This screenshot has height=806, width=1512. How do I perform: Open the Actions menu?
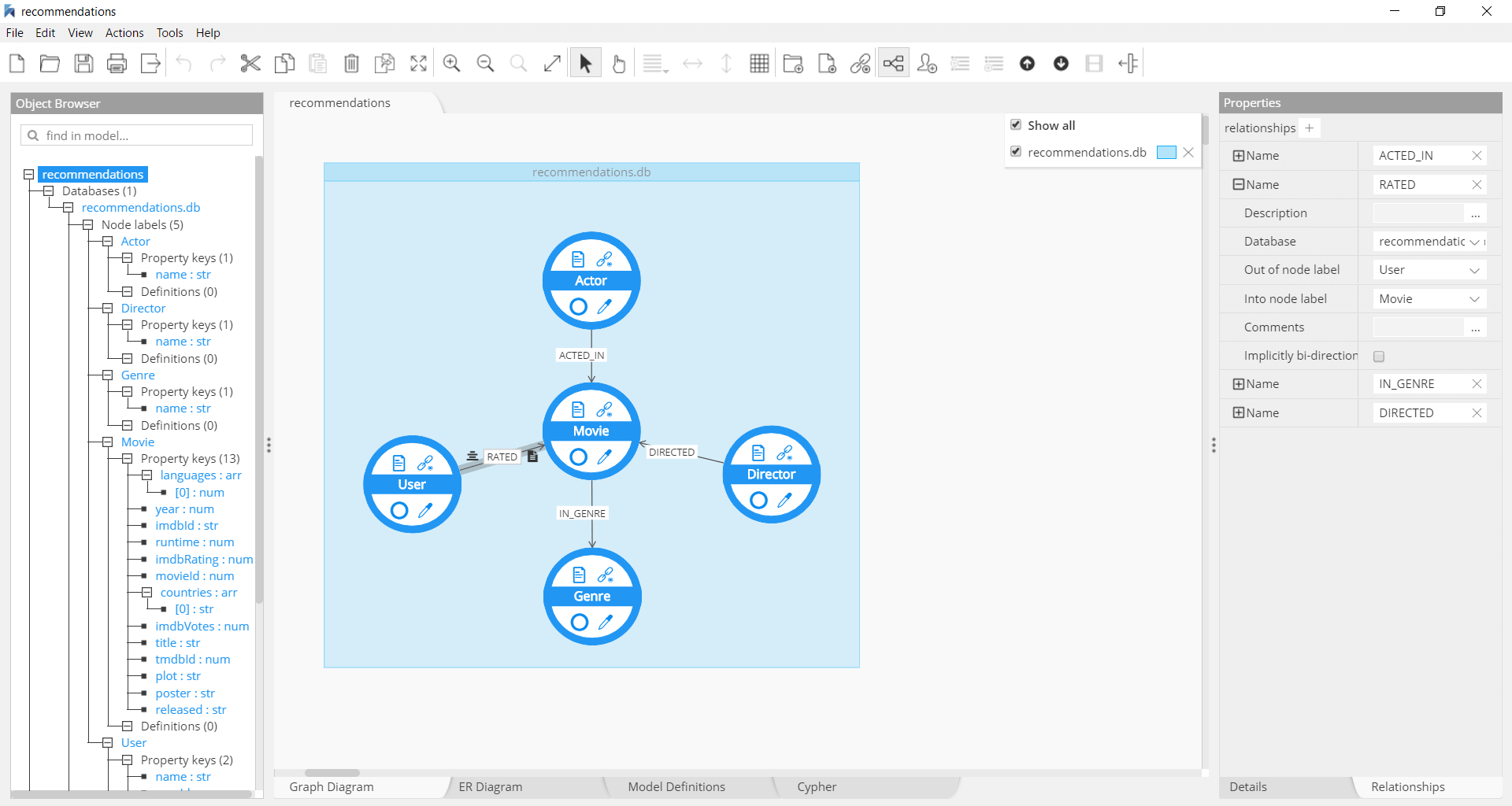tap(124, 33)
